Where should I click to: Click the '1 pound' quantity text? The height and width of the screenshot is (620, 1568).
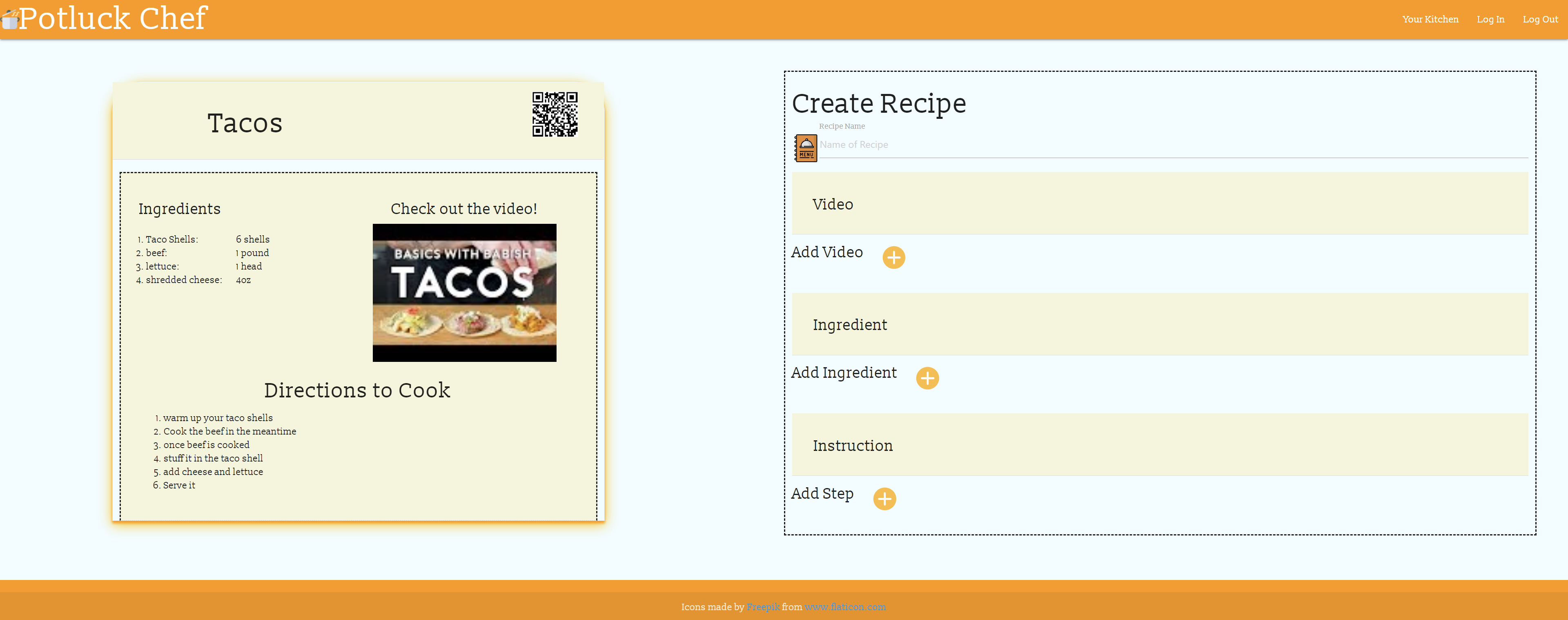tap(252, 253)
